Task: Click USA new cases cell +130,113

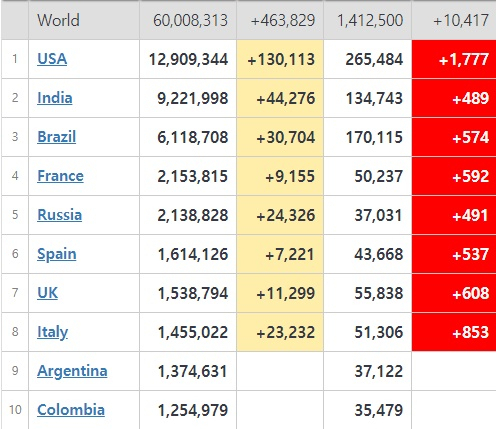Action: tap(280, 59)
